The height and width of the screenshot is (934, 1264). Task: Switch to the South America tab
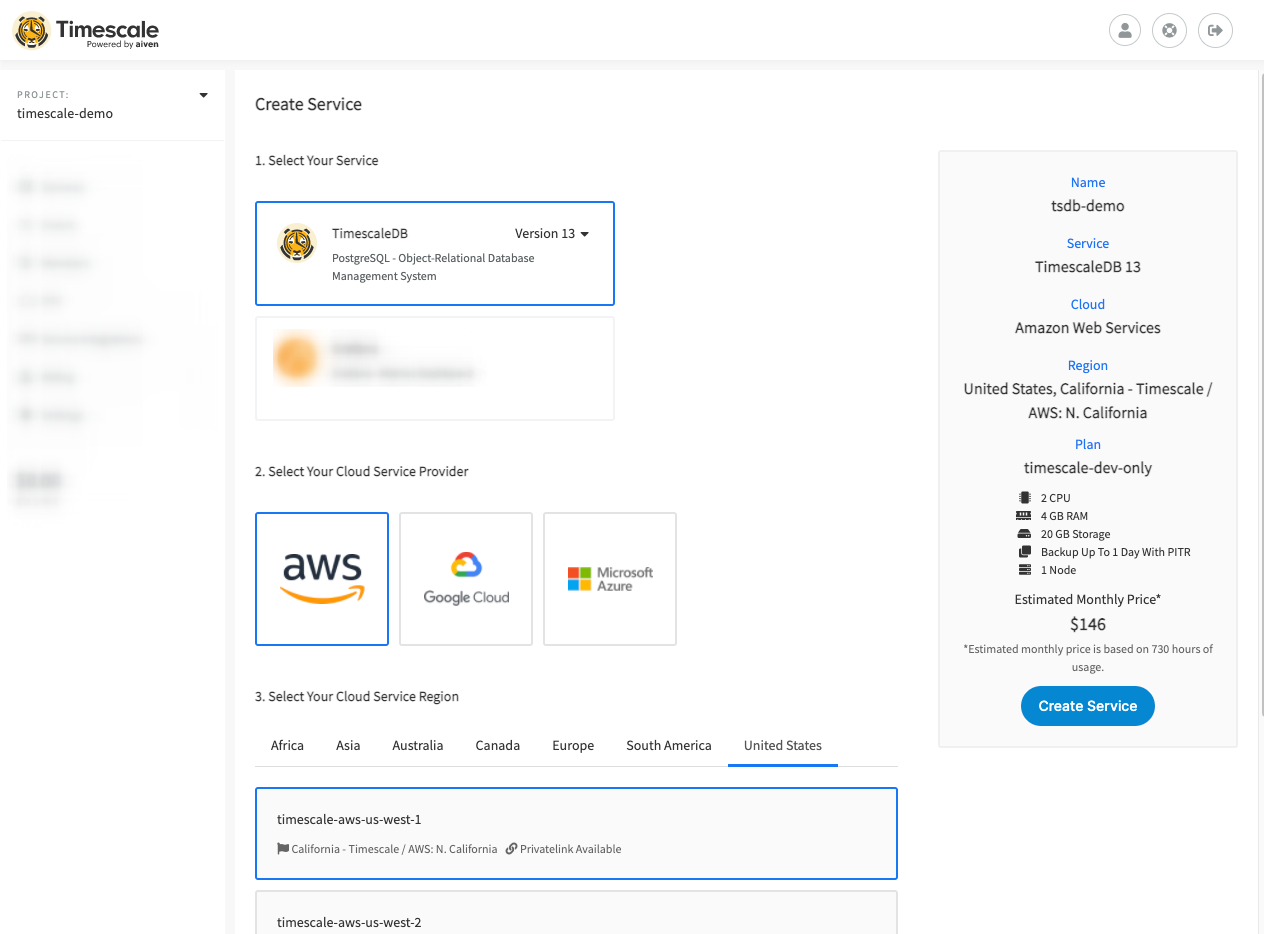point(669,746)
